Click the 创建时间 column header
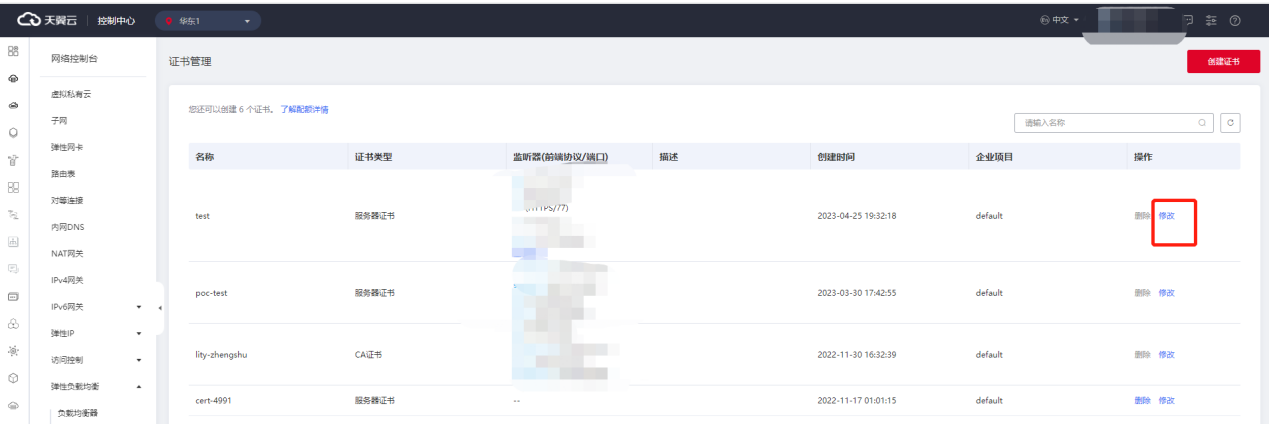The height and width of the screenshot is (424, 1269). pos(836,157)
